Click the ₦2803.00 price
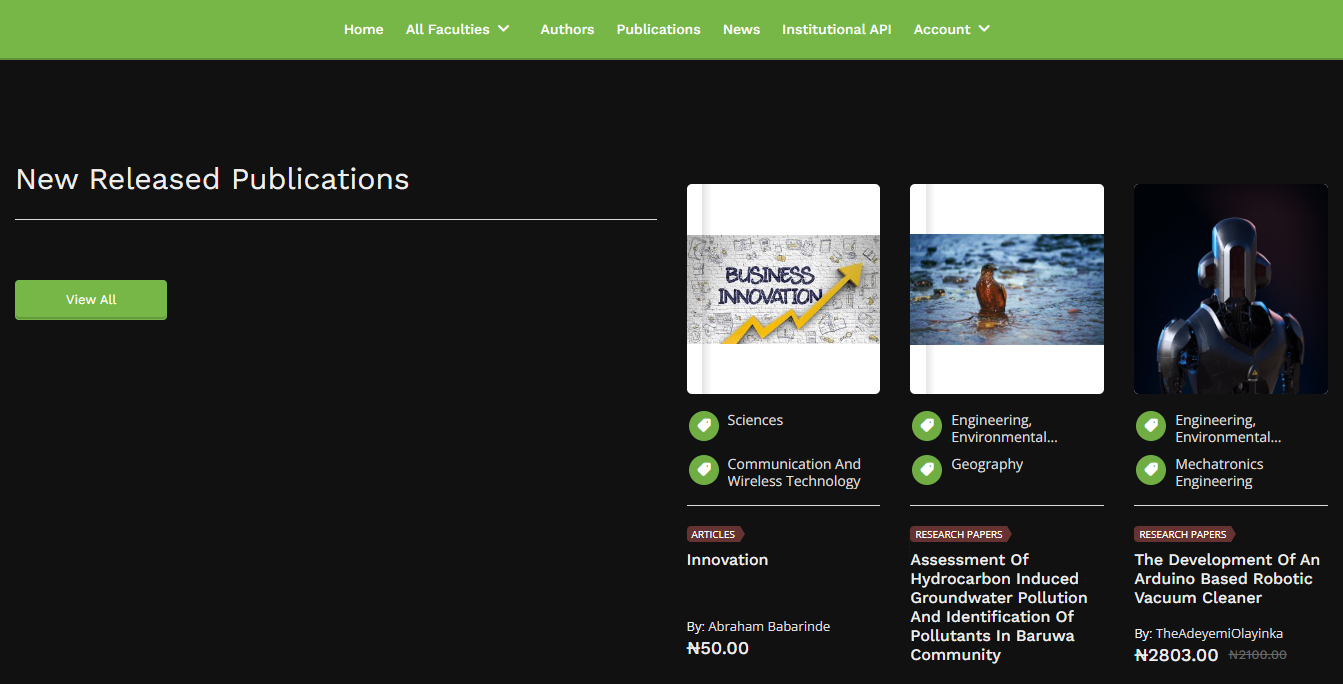Screen dimensions: 1343x684 (x=1176, y=655)
